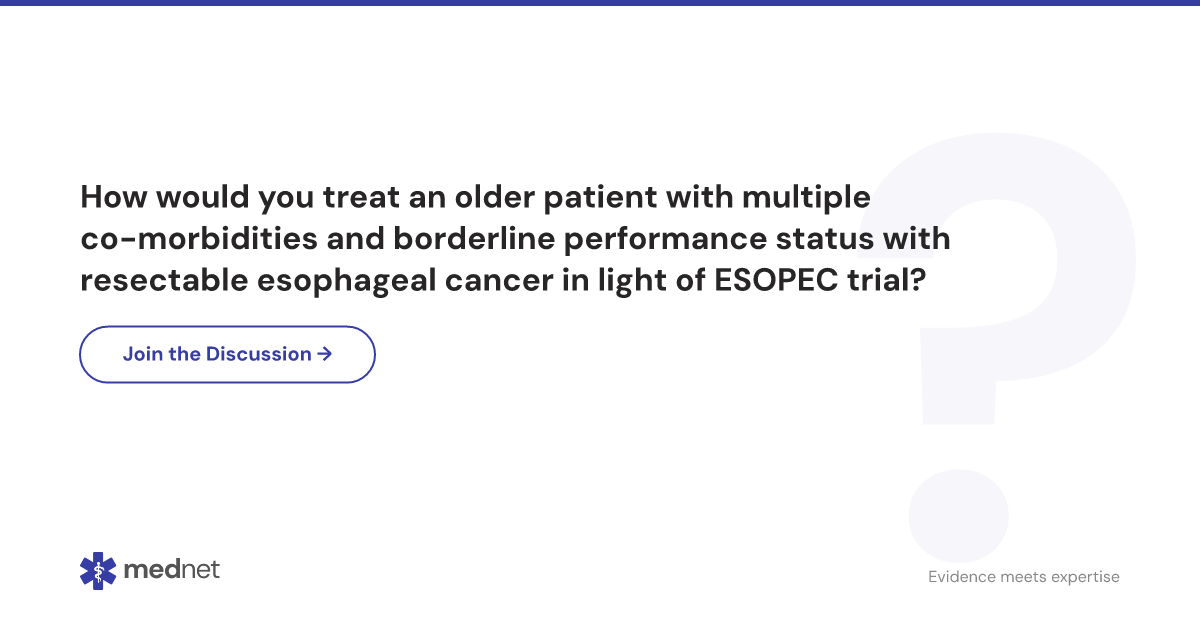
Task: Click the headline question about ESOPEC trial
Action: (x=515, y=239)
